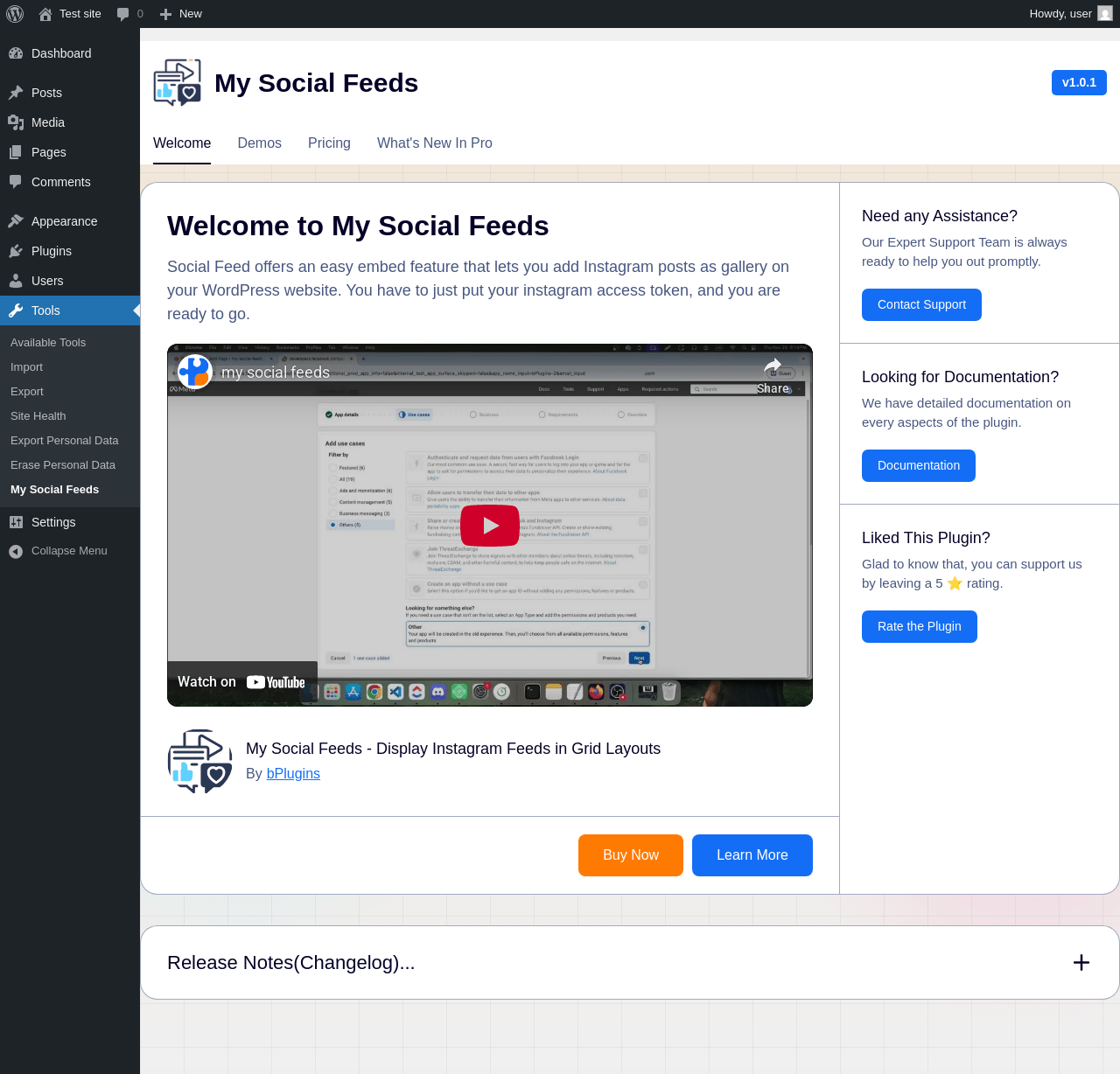The width and height of the screenshot is (1120, 1074).
Task: Open the Export submenu item
Action: click(27, 392)
